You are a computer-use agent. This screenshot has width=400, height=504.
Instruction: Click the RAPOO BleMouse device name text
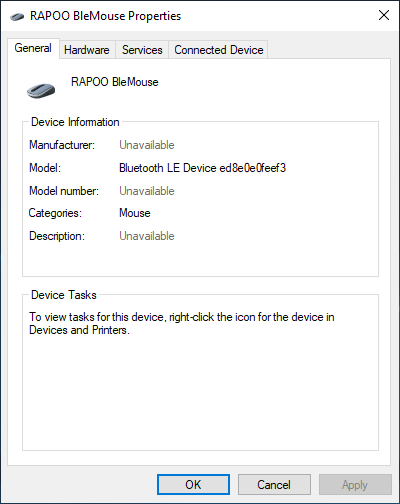pyautogui.click(x=115, y=82)
